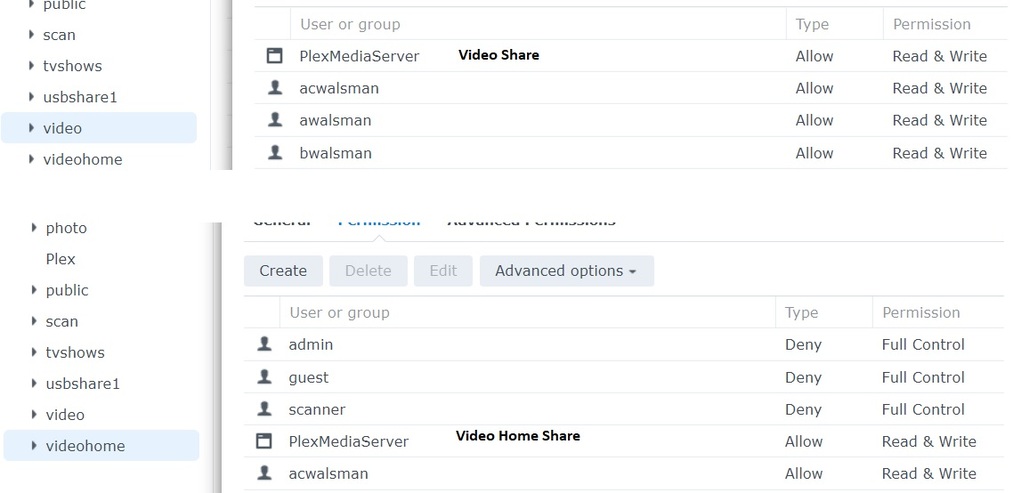1013x493 pixels.
Task: Click the greyed Delete button
Action: click(368, 271)
